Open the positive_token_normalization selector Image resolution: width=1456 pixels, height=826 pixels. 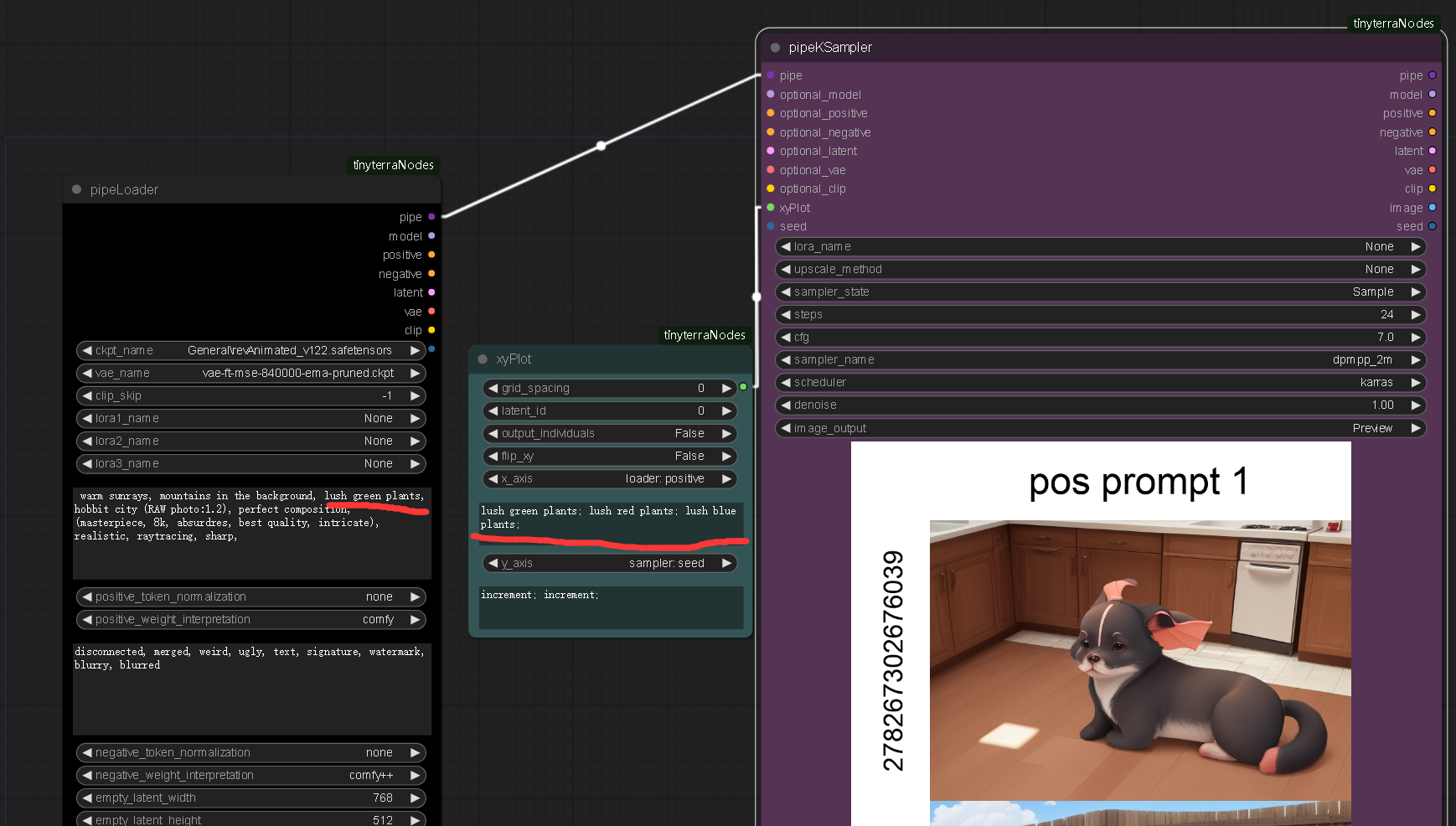click(x=250, y=596)
